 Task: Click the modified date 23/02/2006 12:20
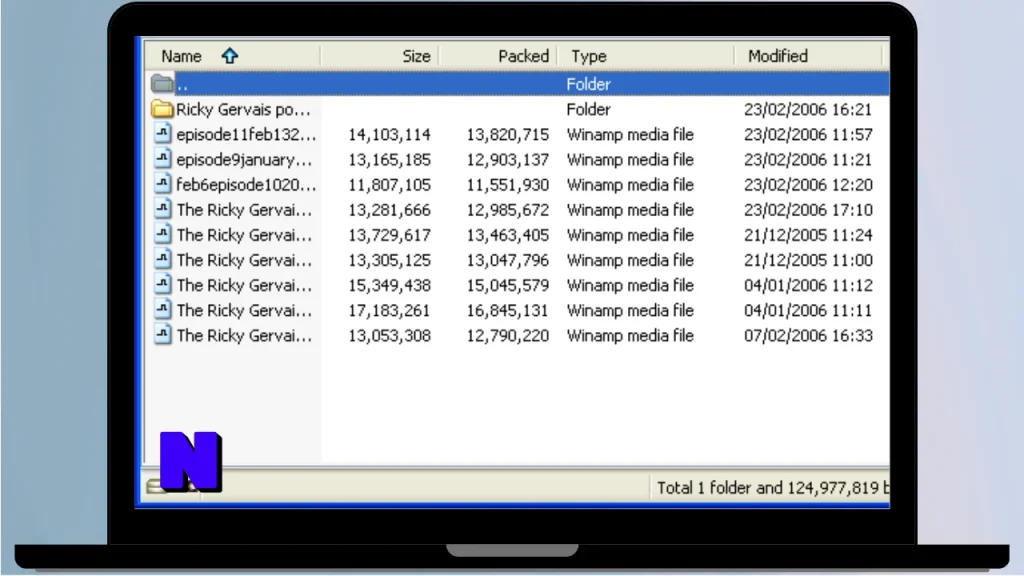click(808, 185)
